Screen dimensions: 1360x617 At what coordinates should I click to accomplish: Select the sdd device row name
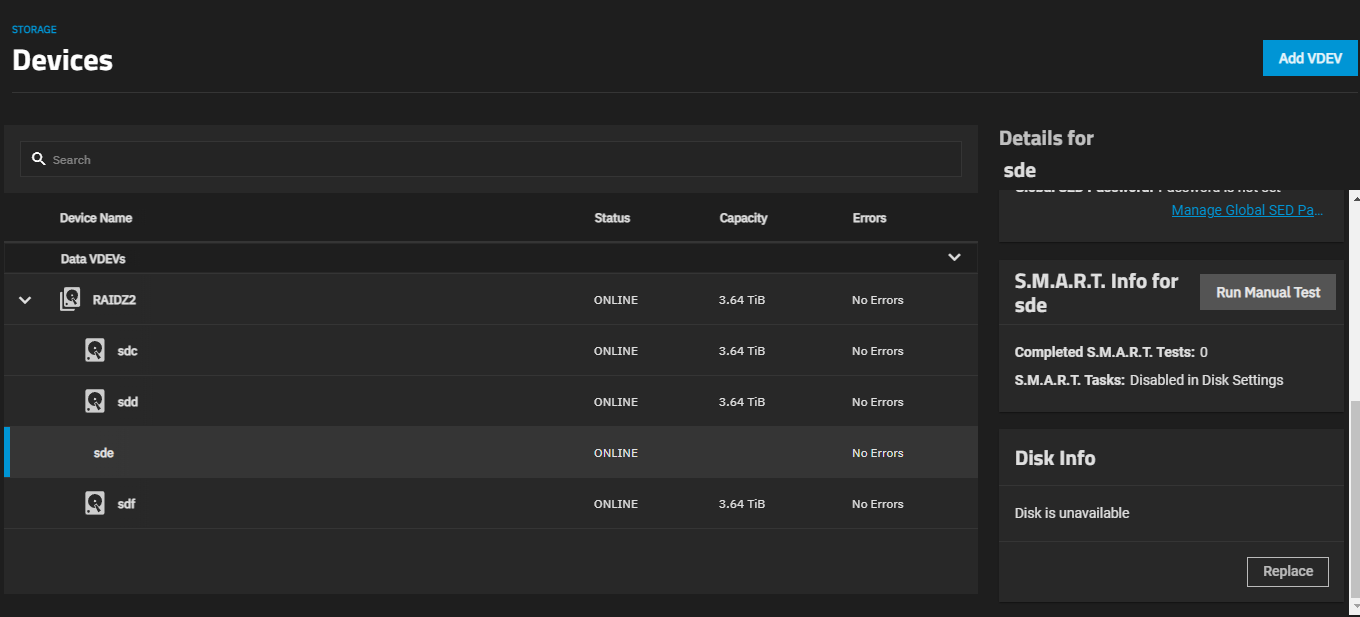coord(127,402)
